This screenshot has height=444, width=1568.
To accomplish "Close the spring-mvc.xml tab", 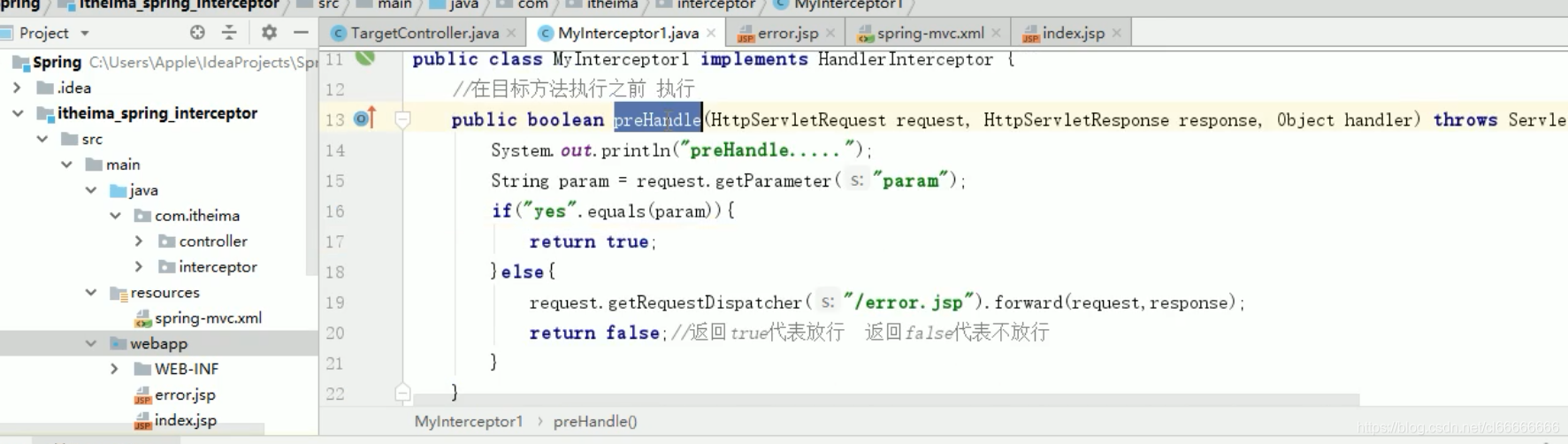I will point(997,34).
